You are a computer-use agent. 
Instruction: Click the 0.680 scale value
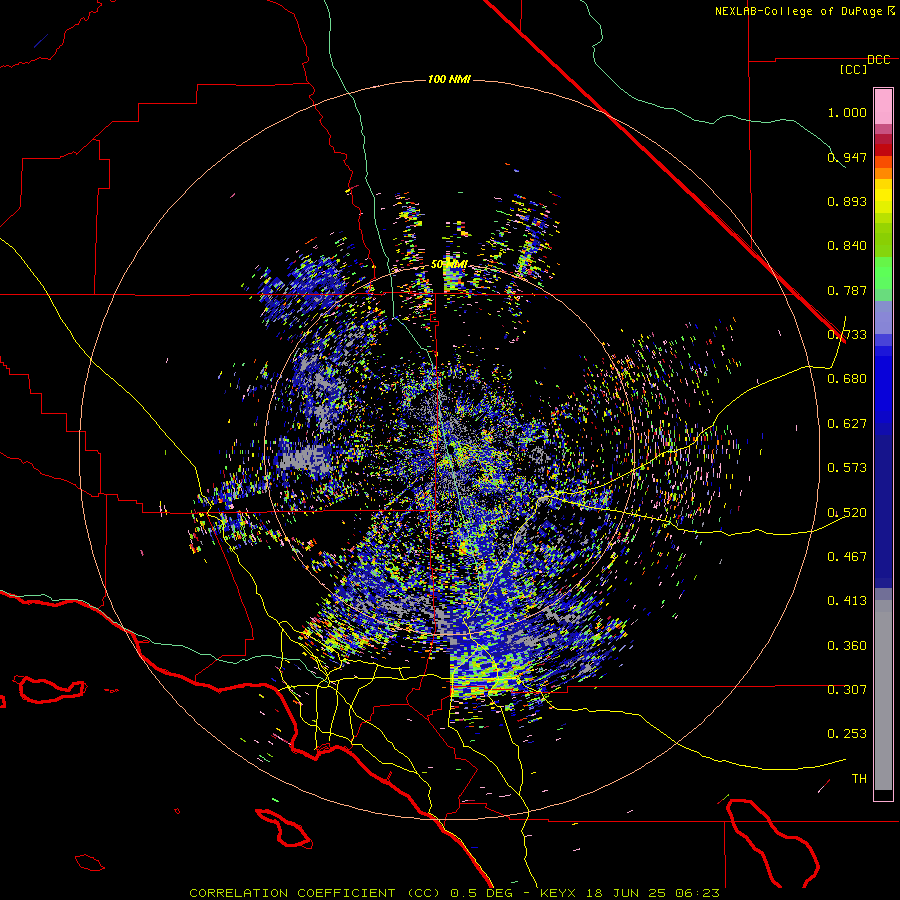[x=847, y=379]
